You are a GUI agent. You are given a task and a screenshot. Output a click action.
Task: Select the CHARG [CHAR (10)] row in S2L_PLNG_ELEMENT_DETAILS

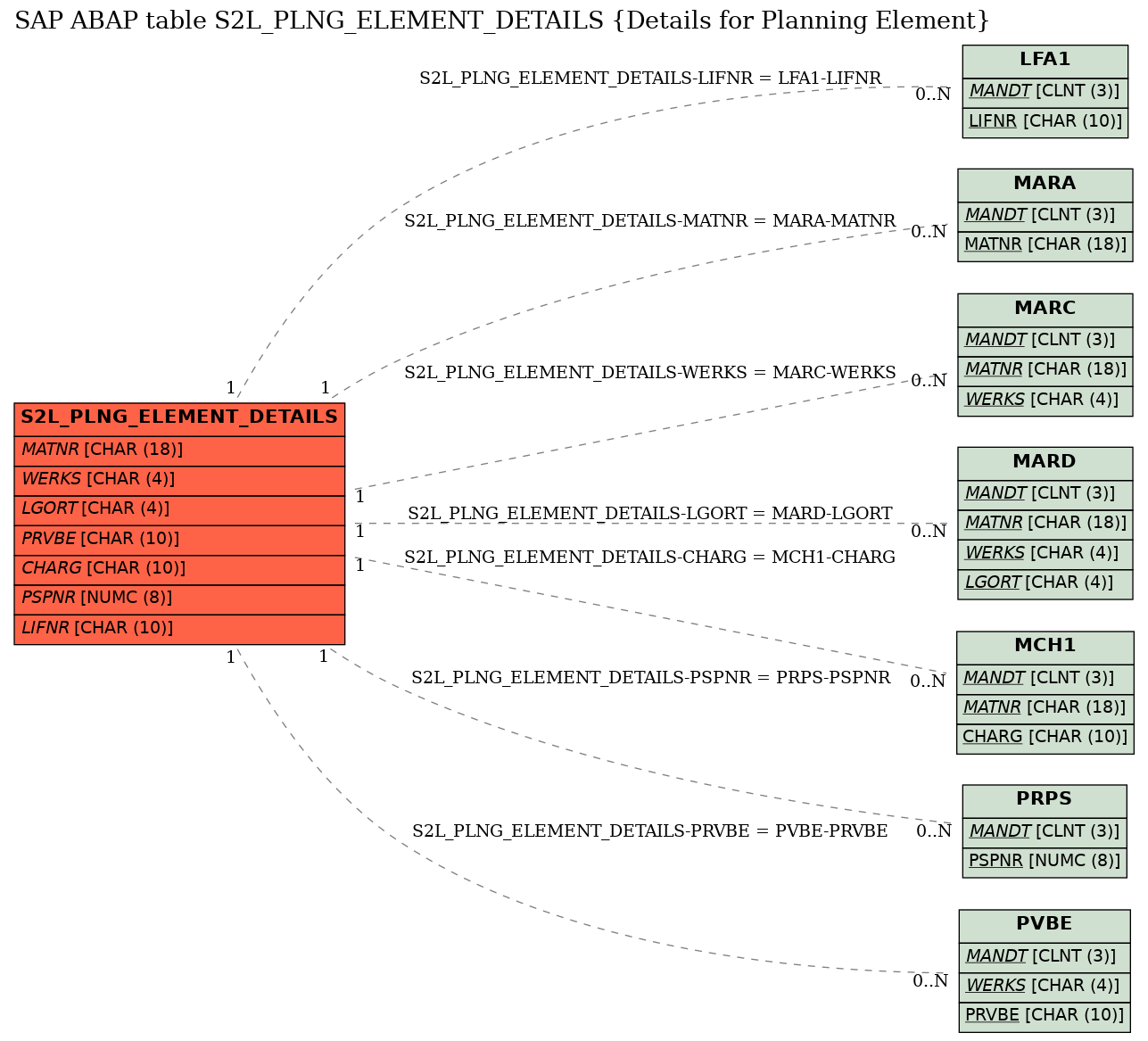179,568
